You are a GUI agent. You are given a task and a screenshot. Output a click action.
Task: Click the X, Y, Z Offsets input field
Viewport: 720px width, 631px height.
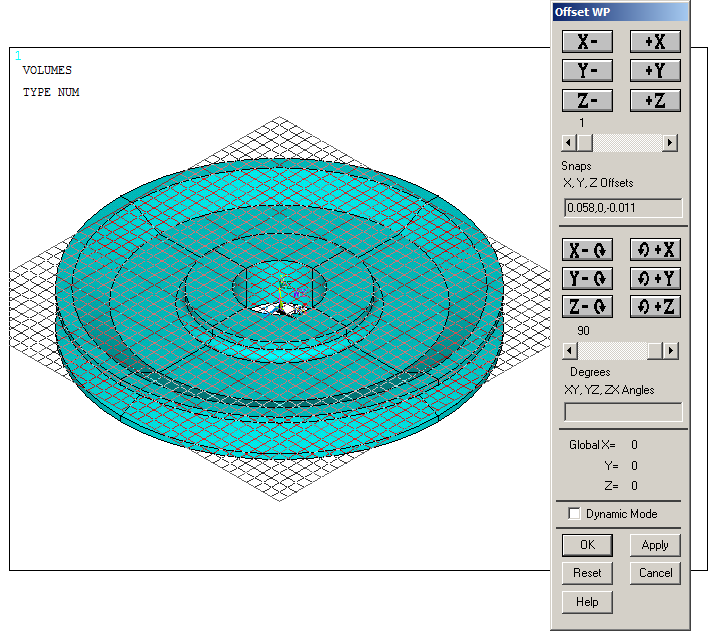tap(623, 208)
